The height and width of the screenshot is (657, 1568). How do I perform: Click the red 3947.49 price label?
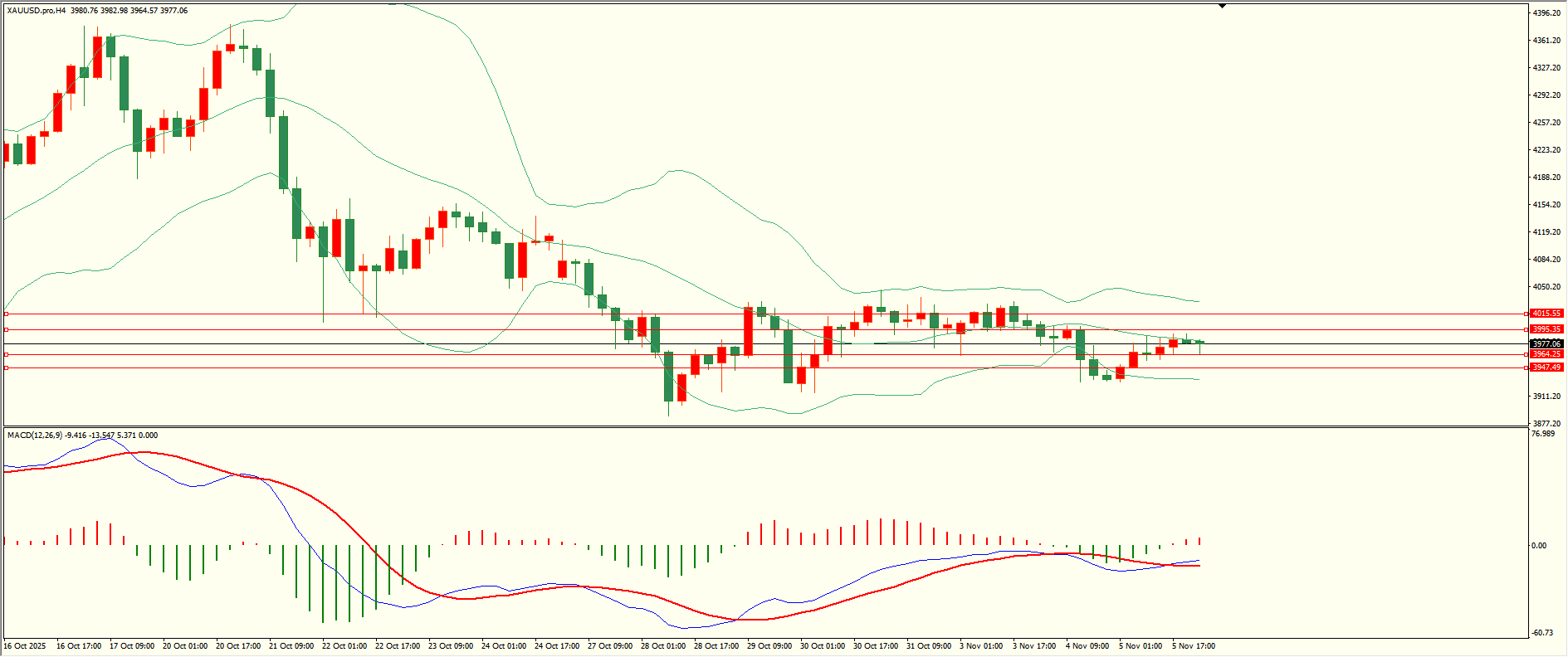1546,367
